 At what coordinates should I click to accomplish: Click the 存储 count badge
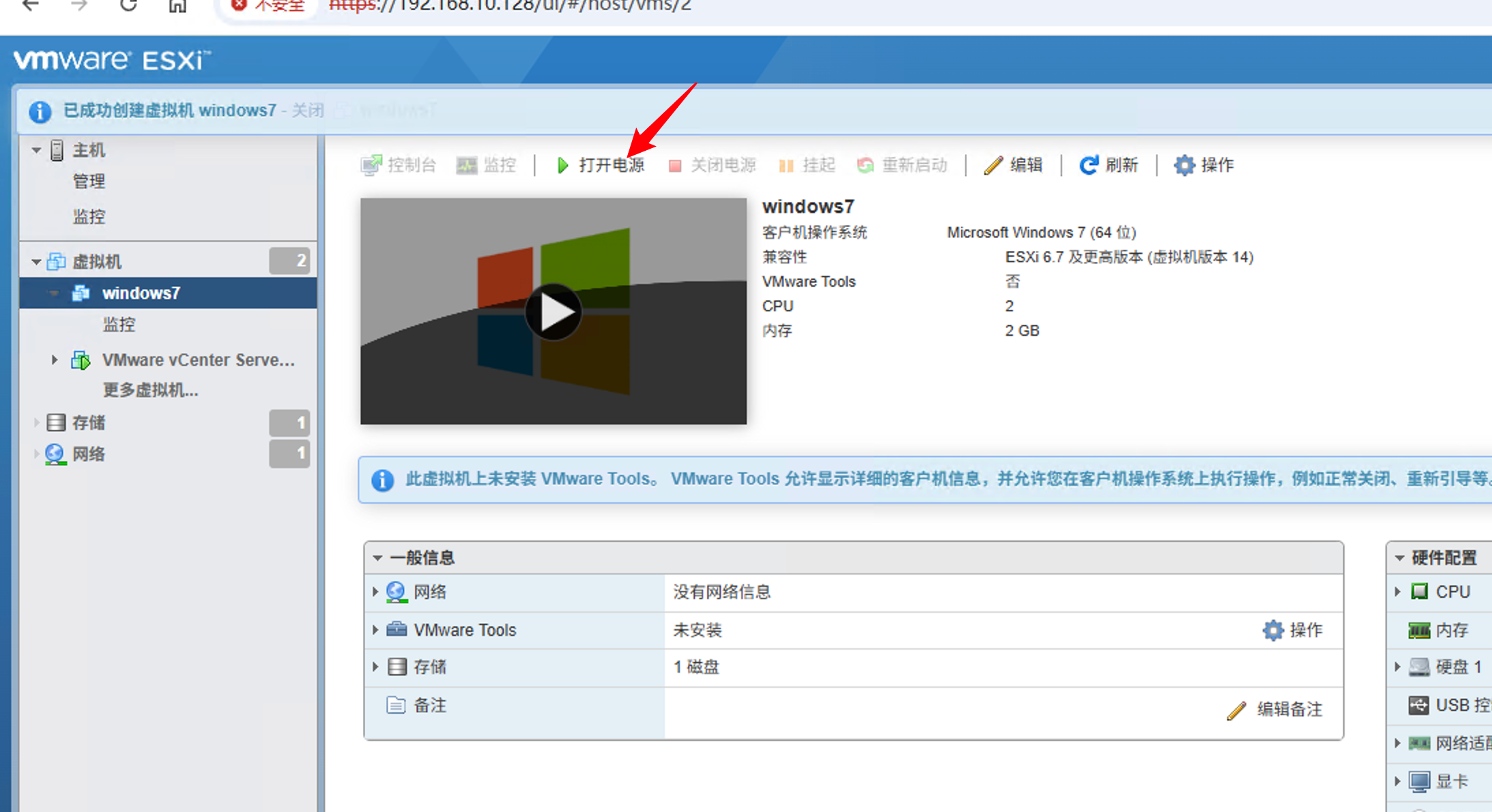click(x=289, y=423)
